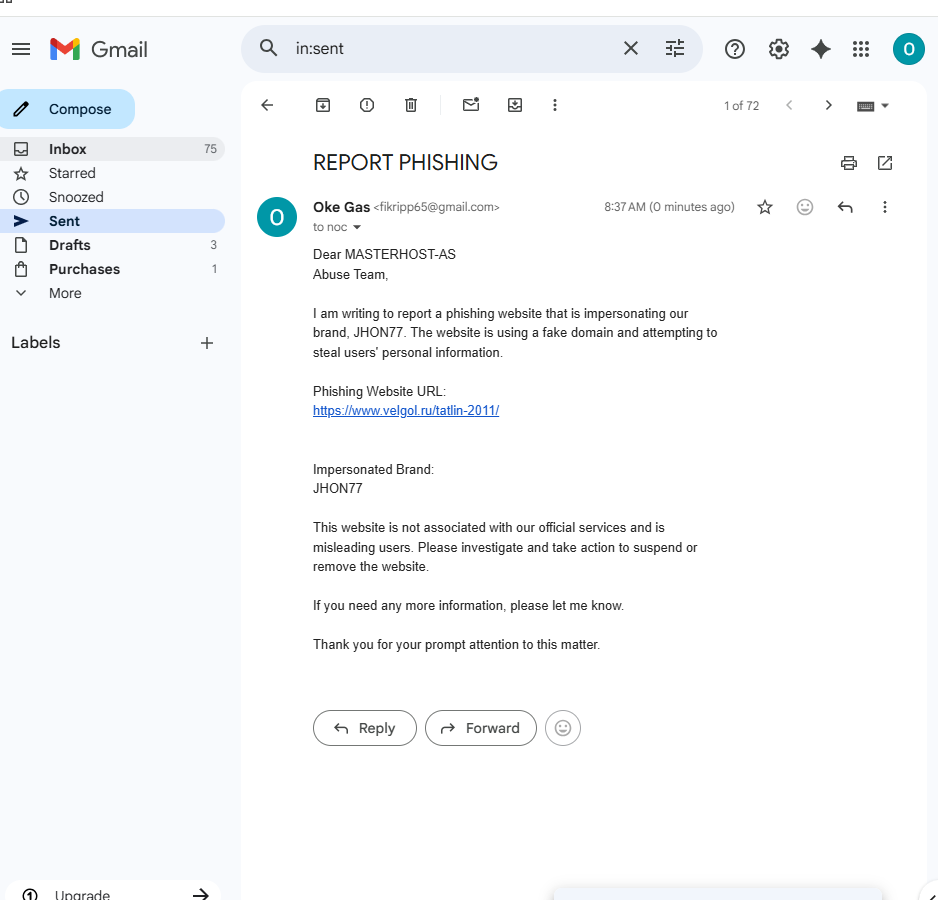Open Settings gear icon
Image resolution: width=938 pixels, height=900 pixels.
coord(778,49)
